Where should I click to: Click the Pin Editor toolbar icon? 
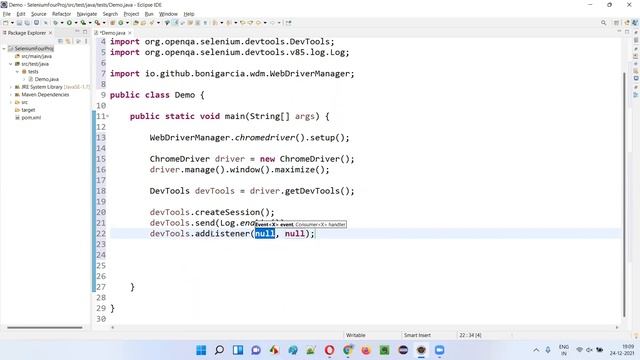coord(289,23)
